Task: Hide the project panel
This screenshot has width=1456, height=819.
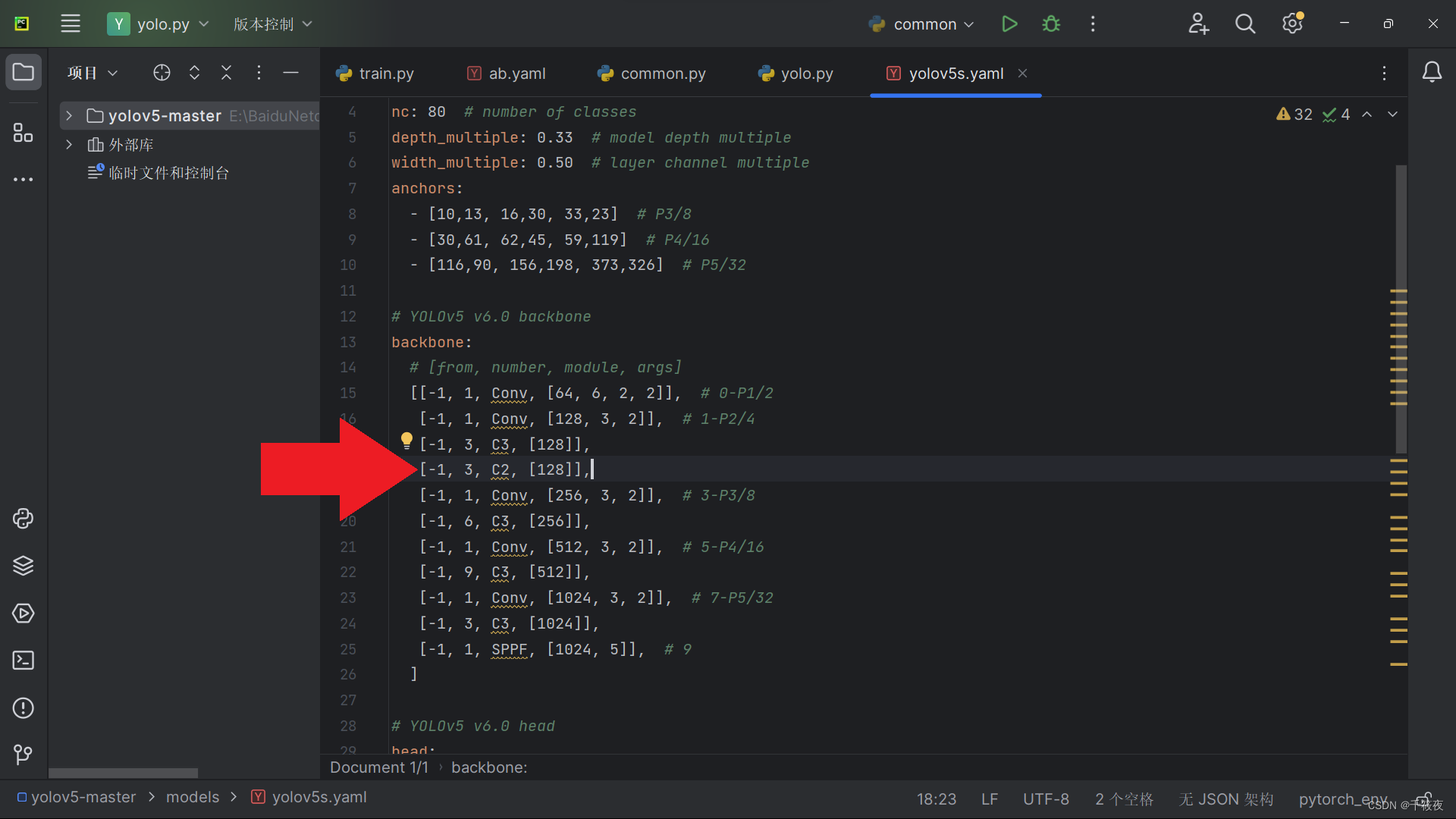Action: (x=290, y=73)
